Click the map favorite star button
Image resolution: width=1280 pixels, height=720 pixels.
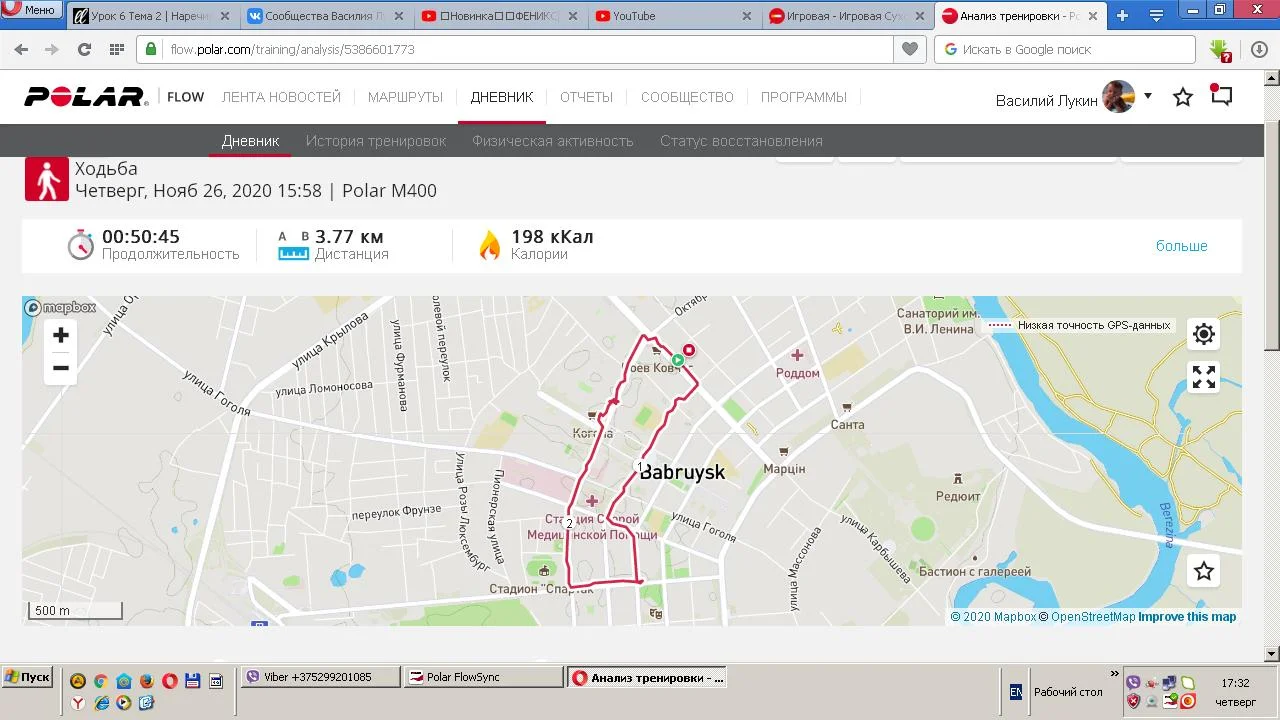[1204, 571]
